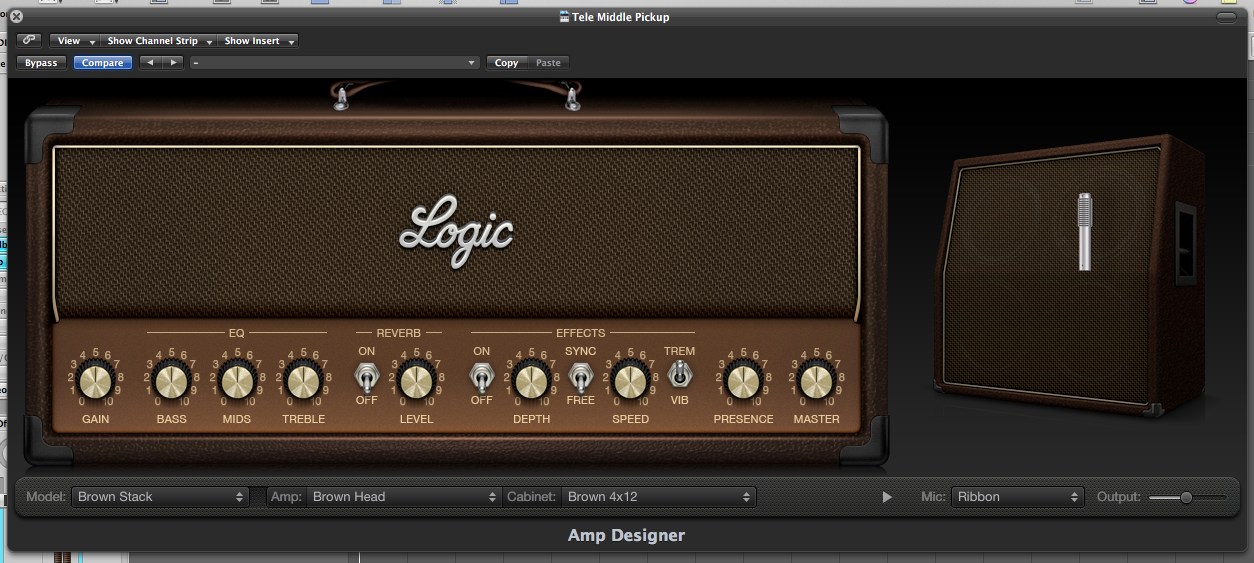Click the BASS knob
Screen dimensions: 1254x563
coord(171,381)
